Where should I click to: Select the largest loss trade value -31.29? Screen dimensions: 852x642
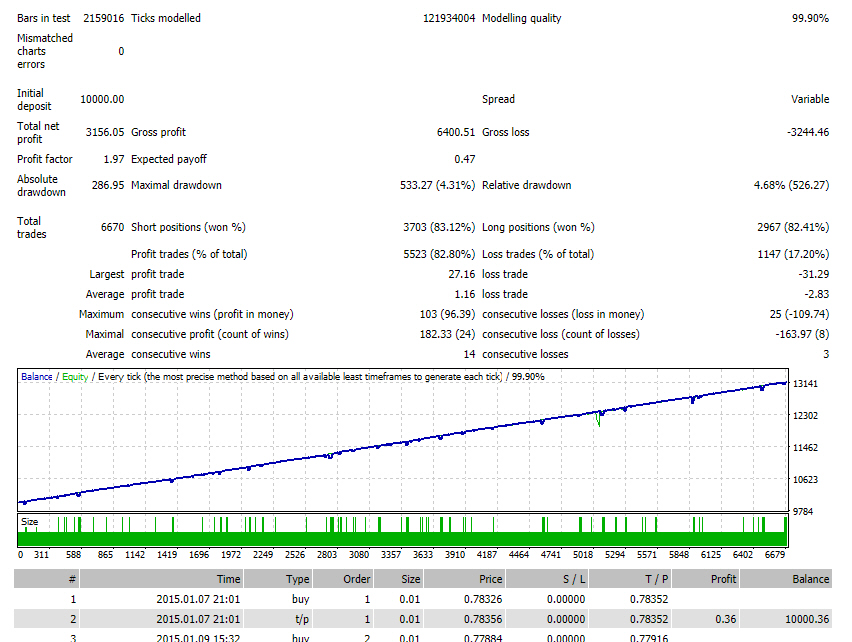pos(813,274)
